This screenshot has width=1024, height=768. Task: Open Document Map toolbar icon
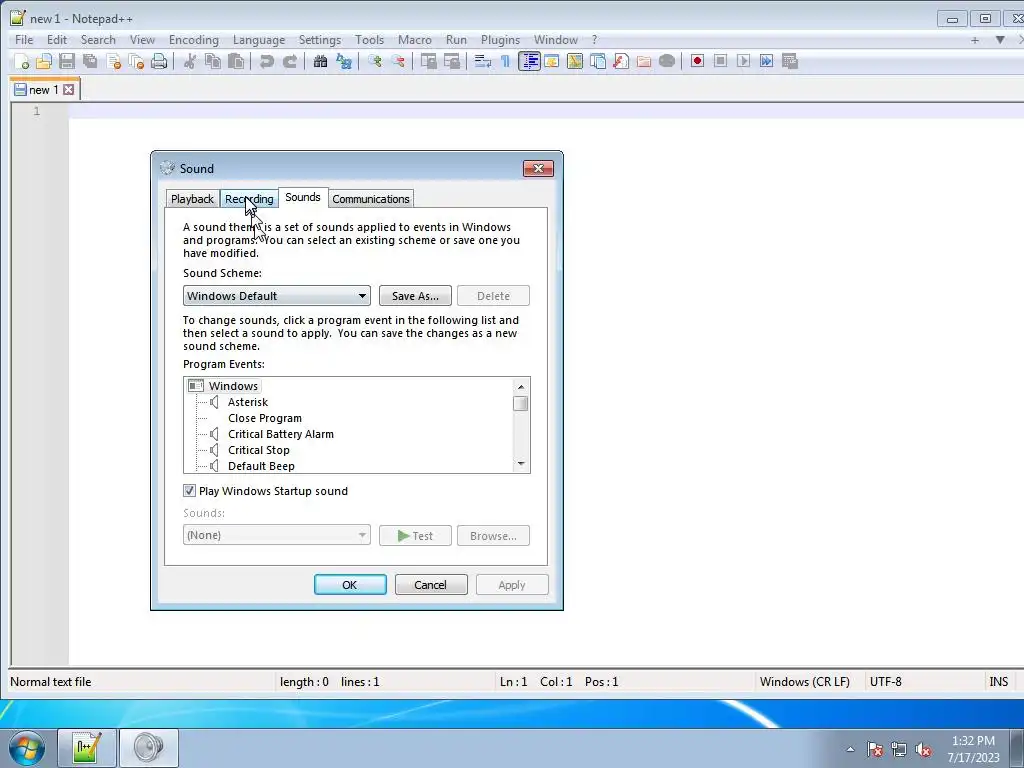click(575, 61)
